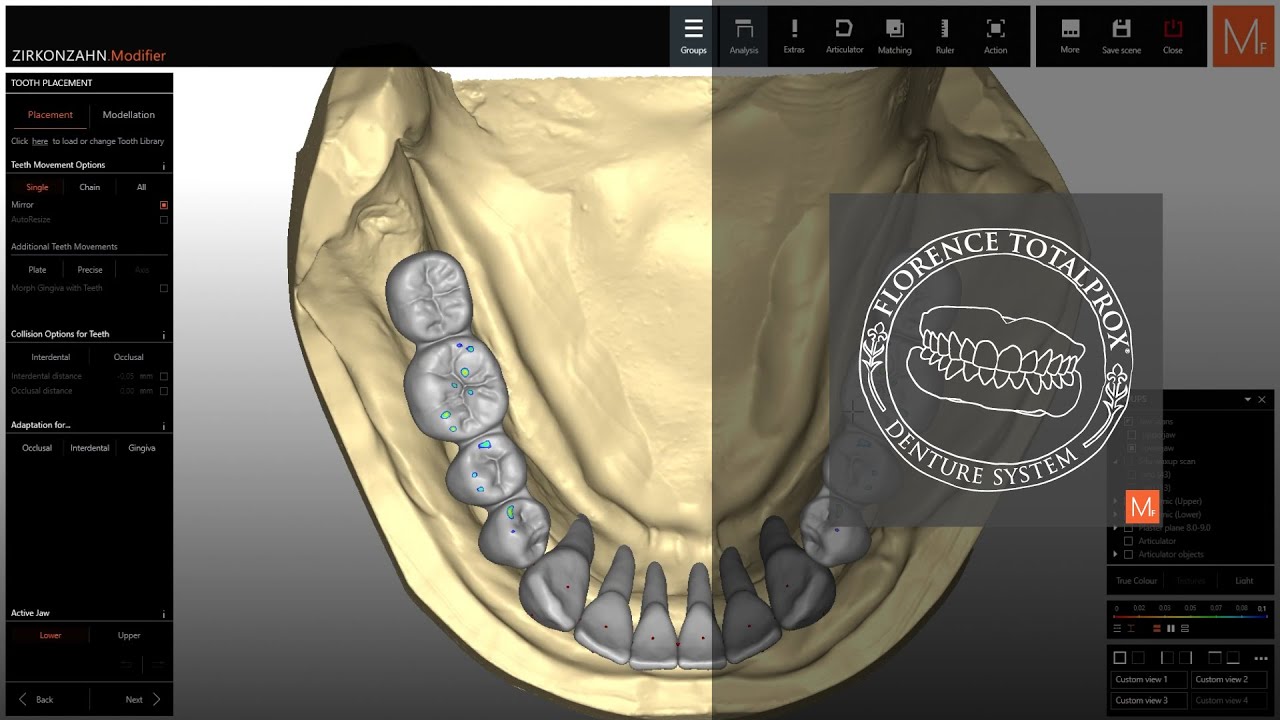Toggle Articulator objects visibility checkbox
This screenshot has width=1280, height=720.
click(x=1129, y=554)
